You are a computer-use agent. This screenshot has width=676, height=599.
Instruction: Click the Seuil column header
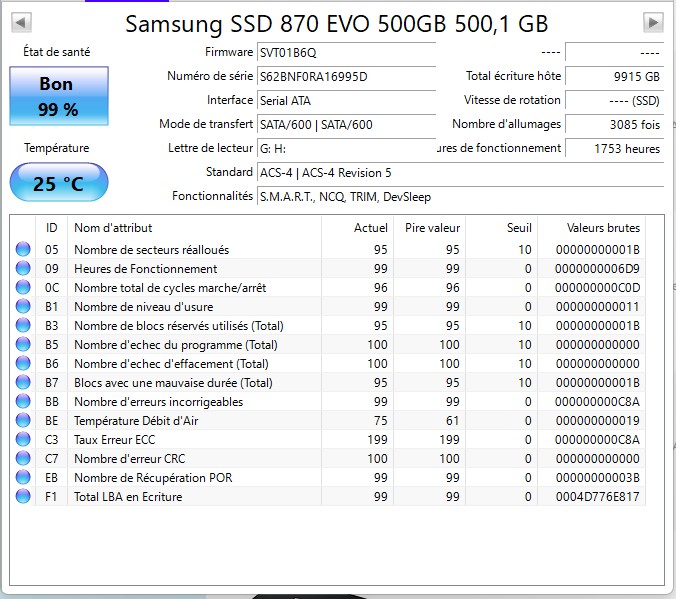[501, 228]
